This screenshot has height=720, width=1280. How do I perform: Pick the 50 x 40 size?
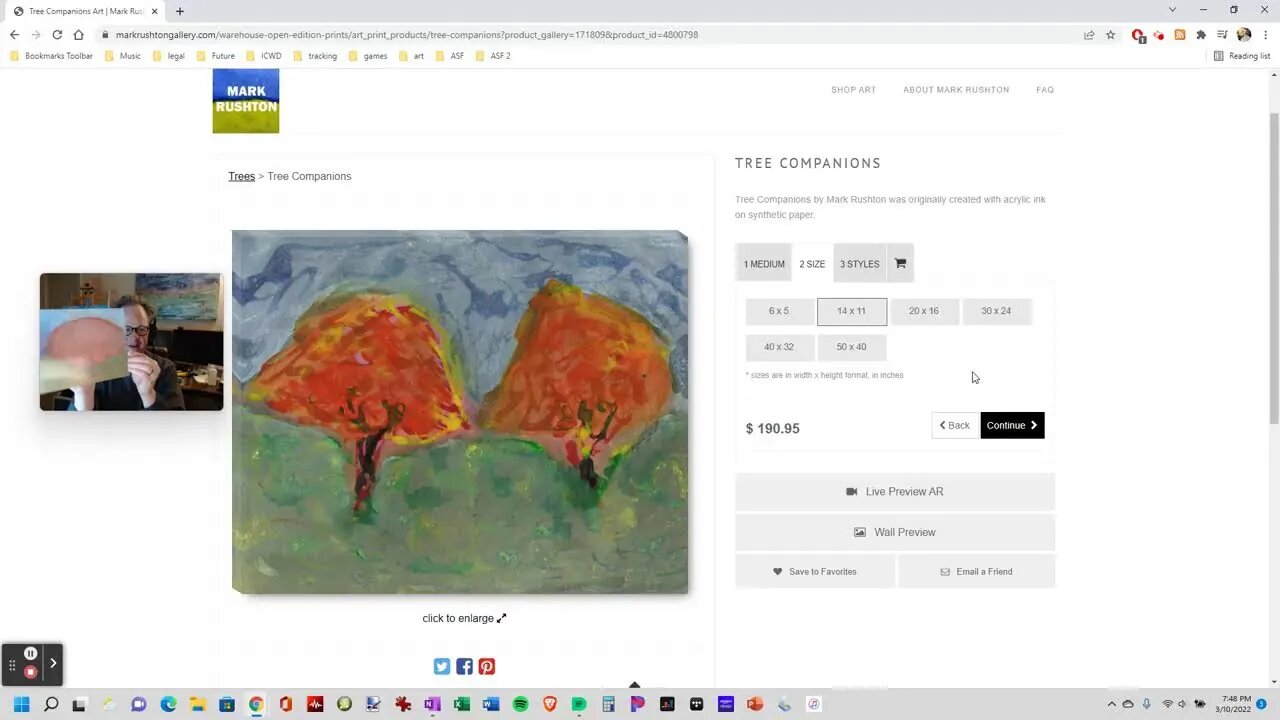[852, 347]
